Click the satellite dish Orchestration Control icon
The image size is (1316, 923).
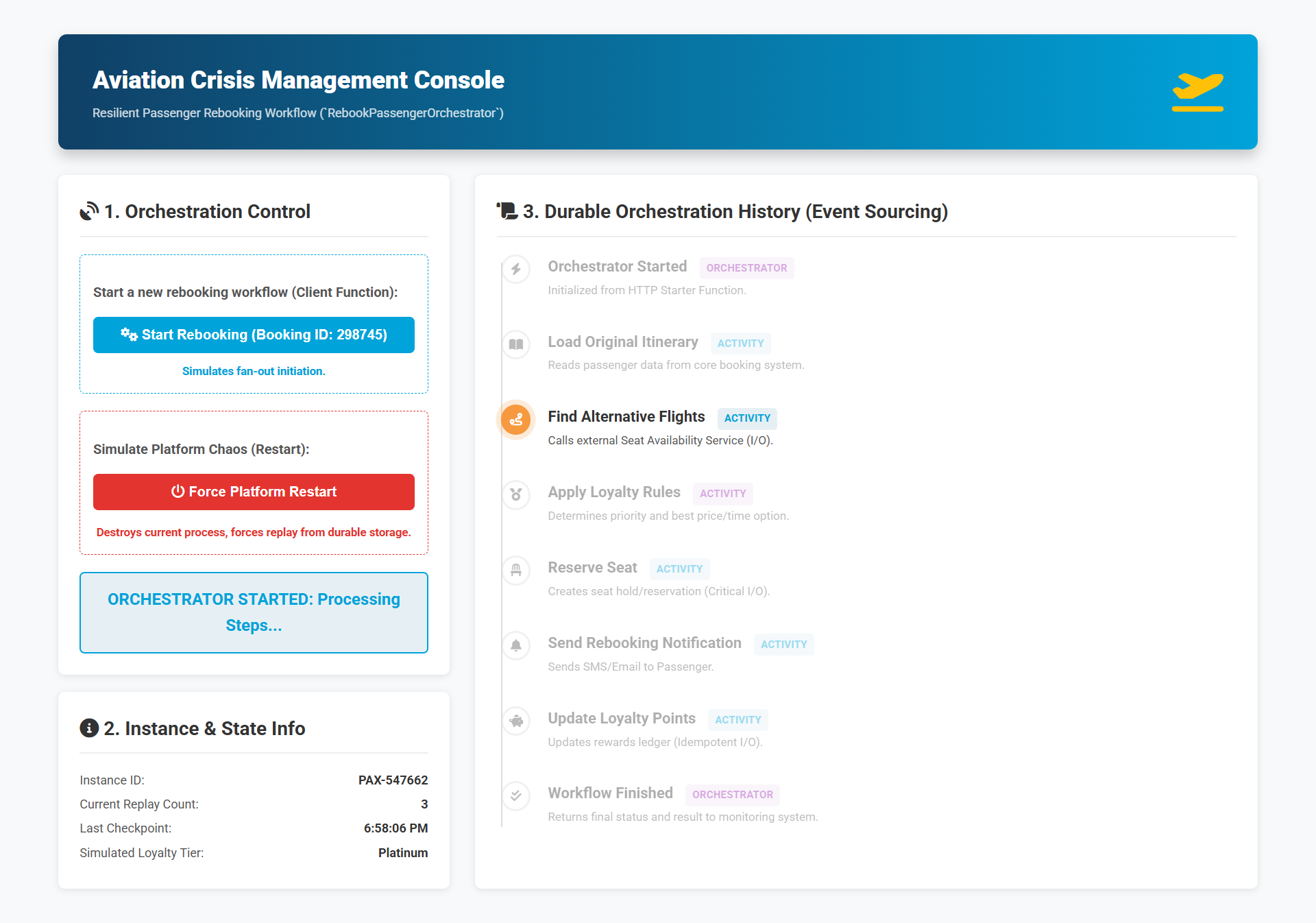(x=89, y=211)
